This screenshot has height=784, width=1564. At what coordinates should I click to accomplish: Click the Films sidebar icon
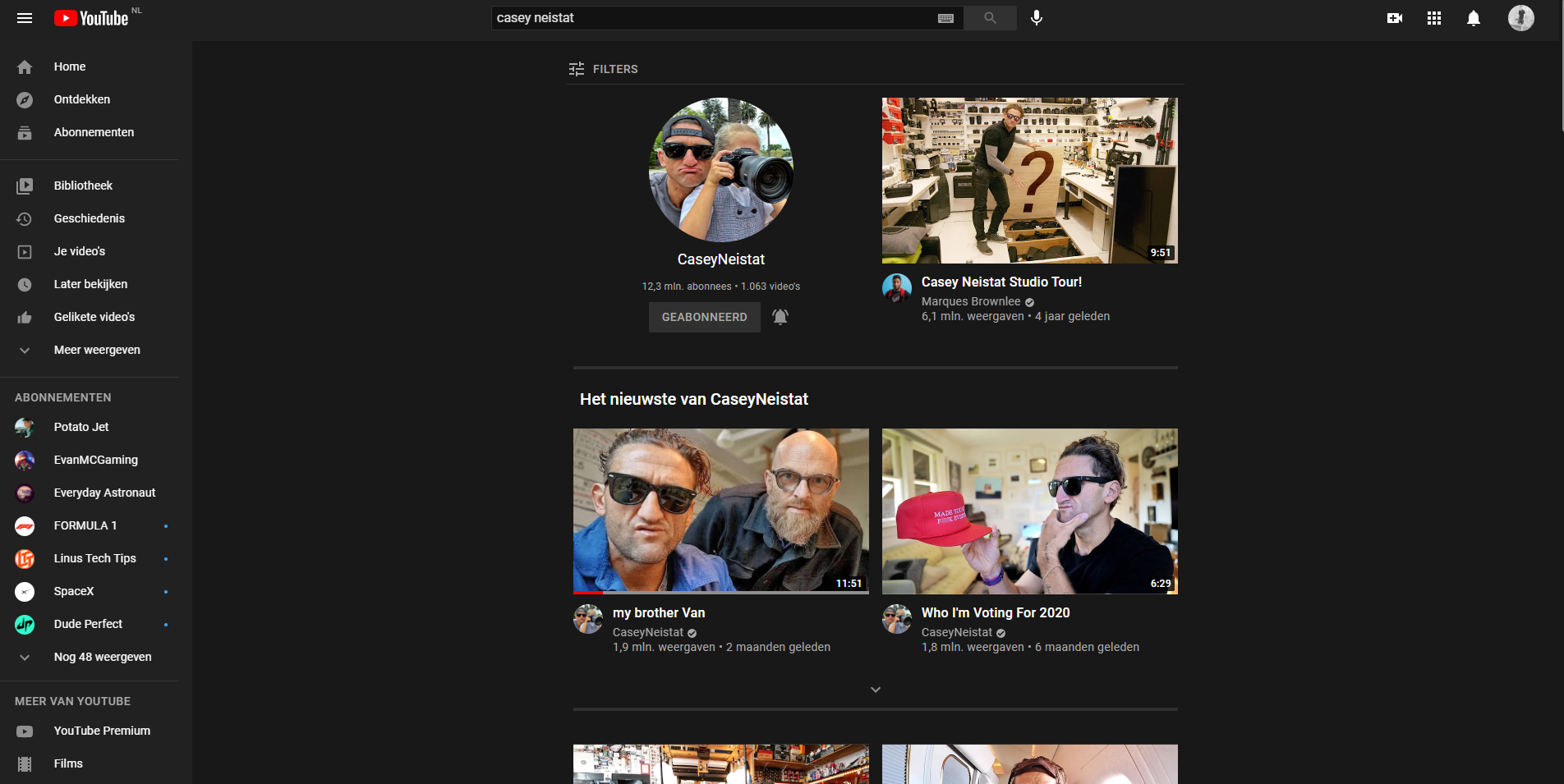(25, 763)
